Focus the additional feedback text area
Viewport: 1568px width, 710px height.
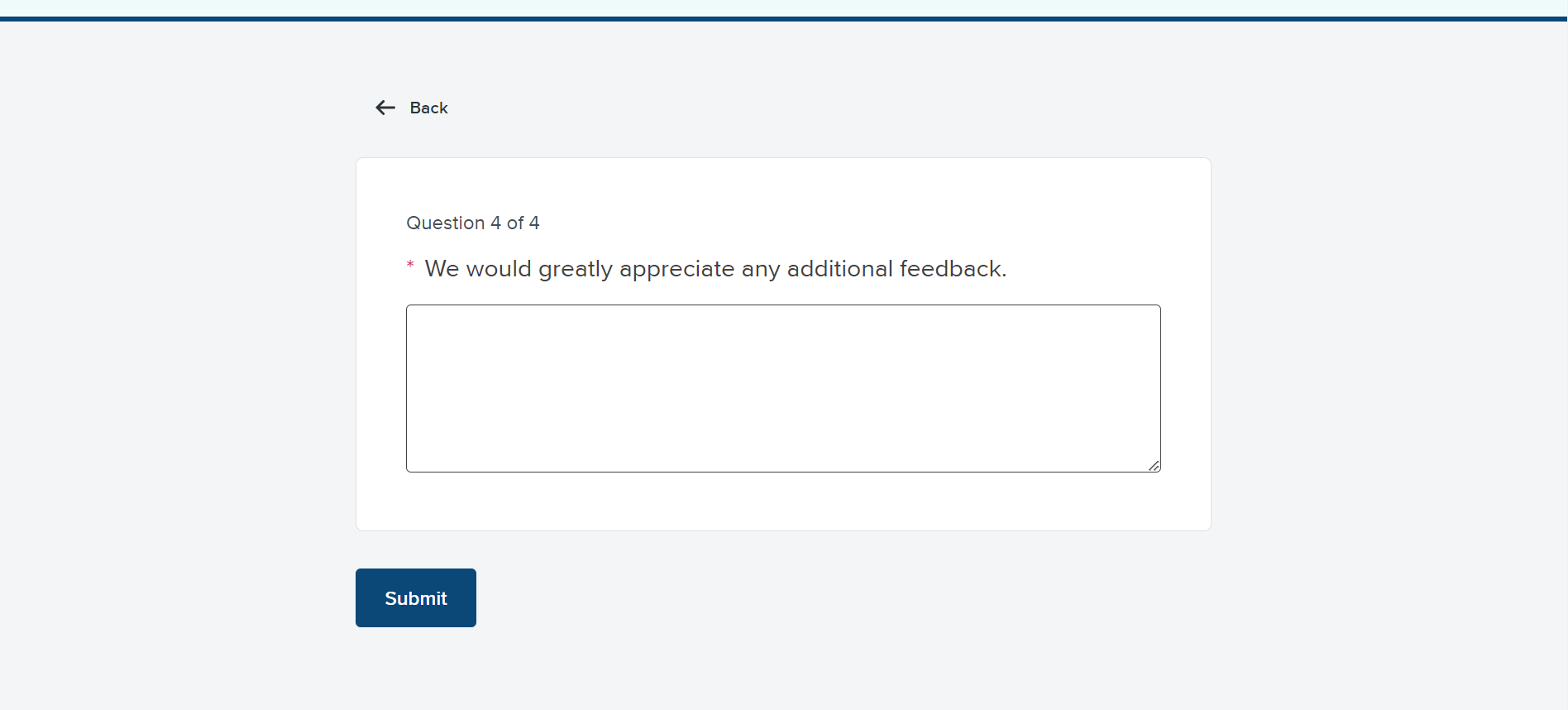click(x=782, y=388)
